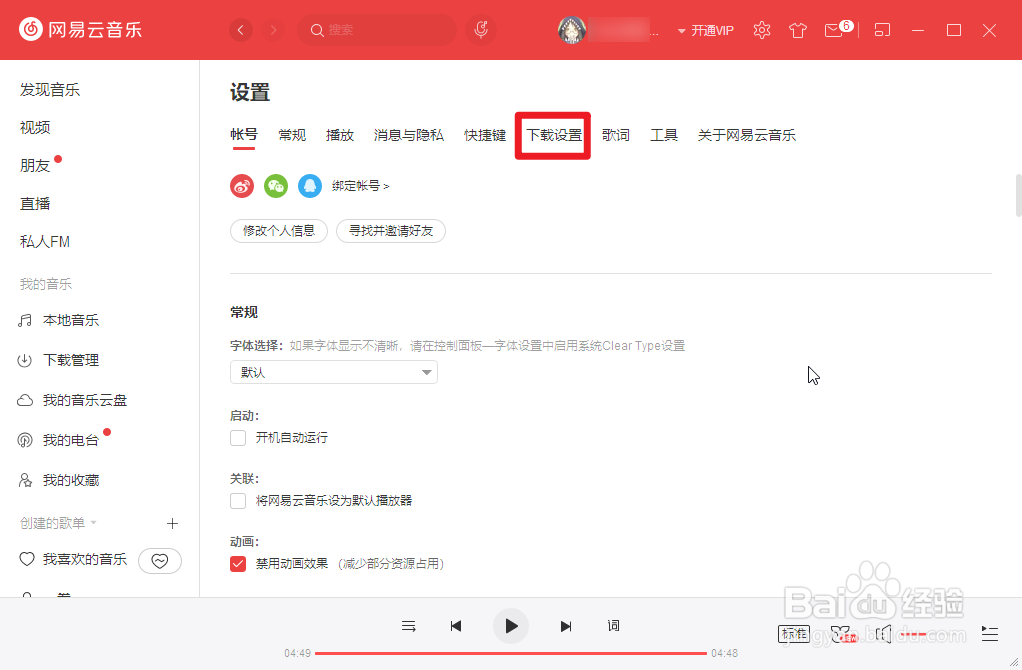Image resolution: width=1022 pixels, height=670 pixels.
Task: Click the play mode icon
Action: tap(409, 626)
